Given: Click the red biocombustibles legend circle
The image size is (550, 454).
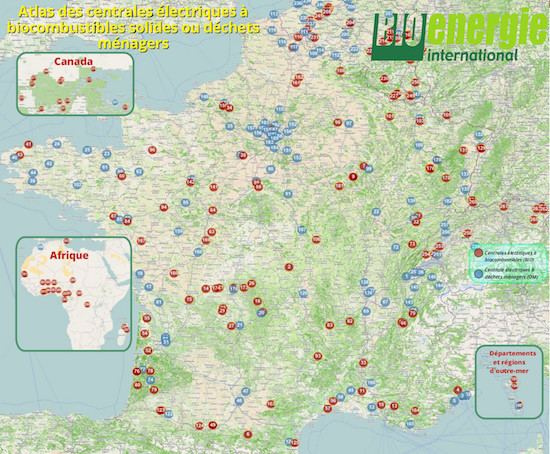Looking at the screenshot, I should [x=478, y=253].
